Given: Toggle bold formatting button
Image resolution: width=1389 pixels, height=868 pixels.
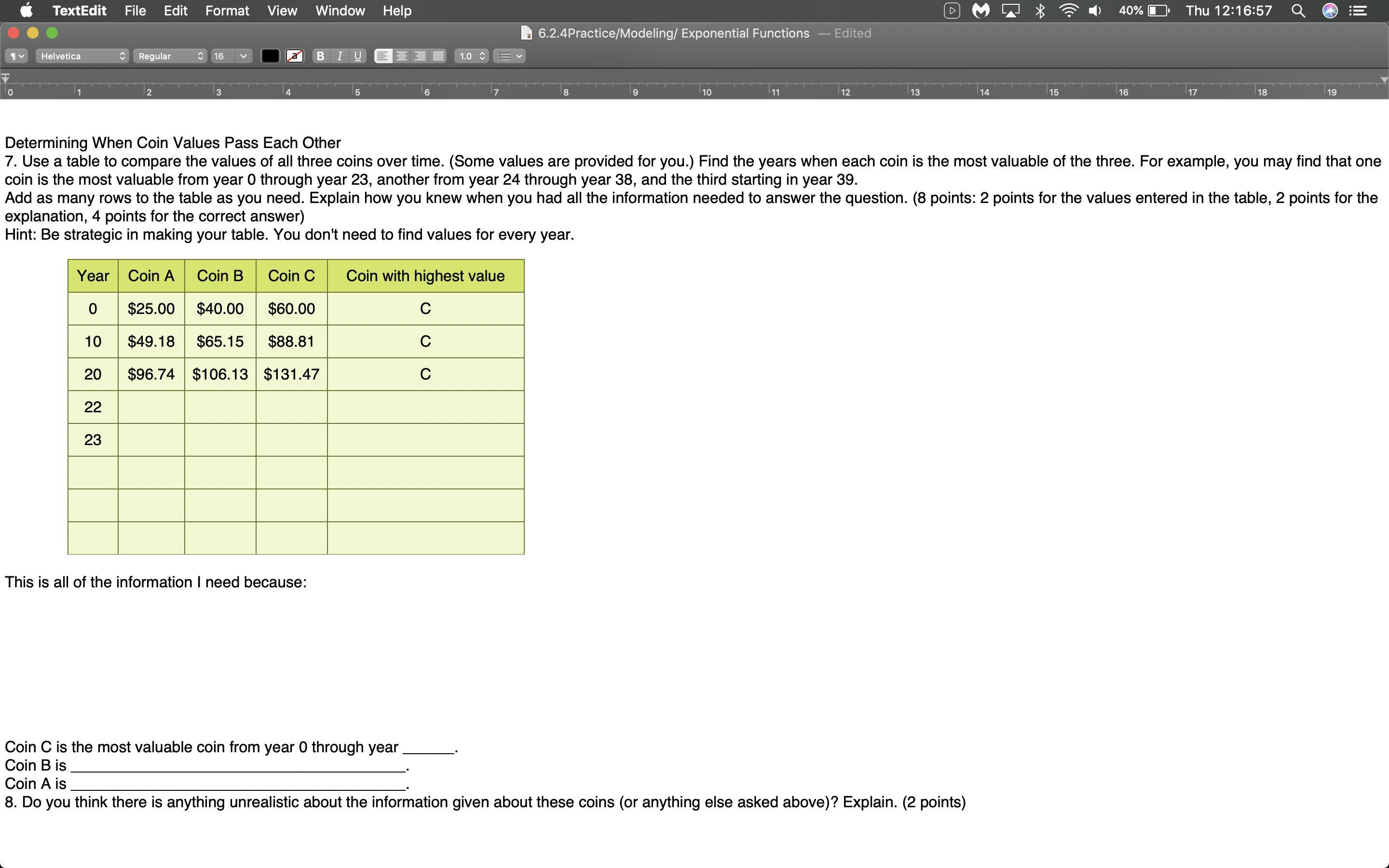Looking at the screenshot, I should click(320, 55).
